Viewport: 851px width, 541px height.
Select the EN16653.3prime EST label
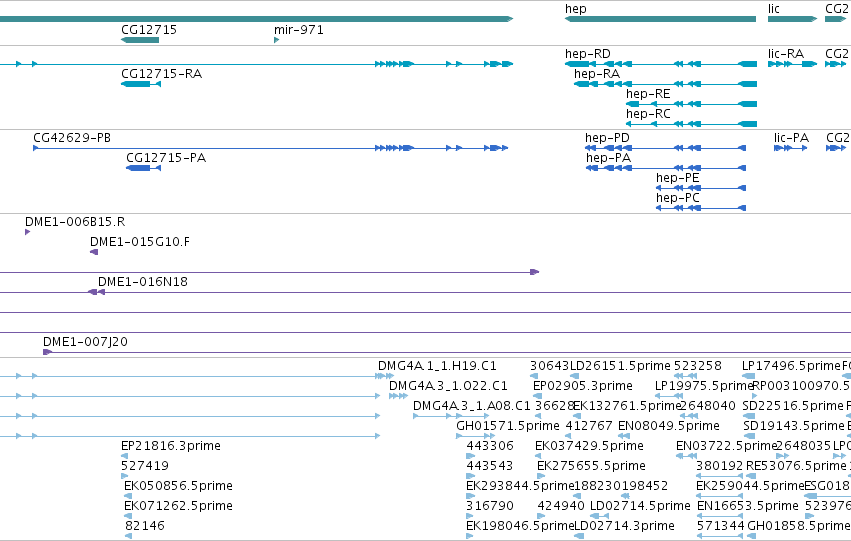pyautogui.click(x=747, y=506)
